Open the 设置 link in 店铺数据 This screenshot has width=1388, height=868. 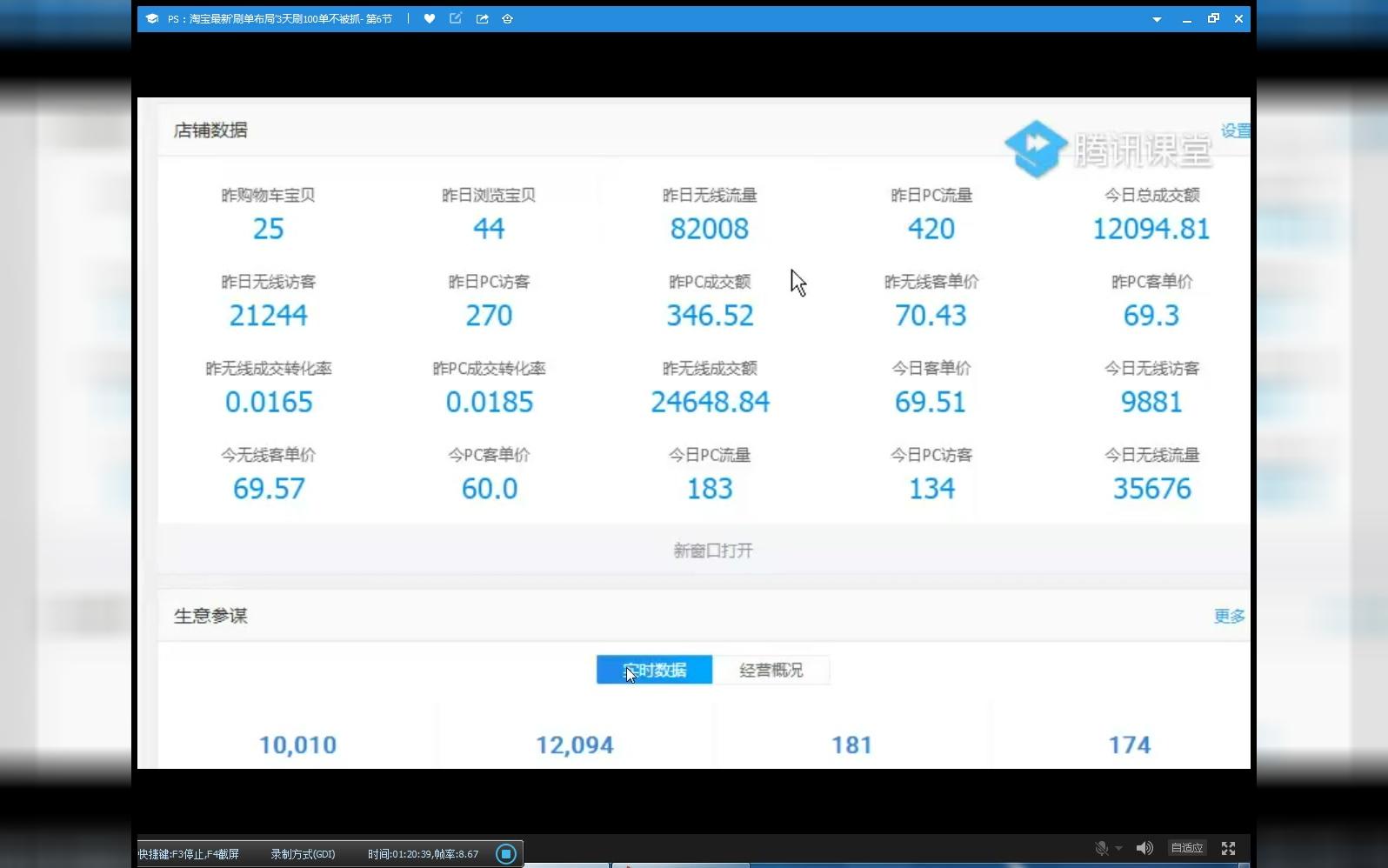click(x=1235, y=130)
